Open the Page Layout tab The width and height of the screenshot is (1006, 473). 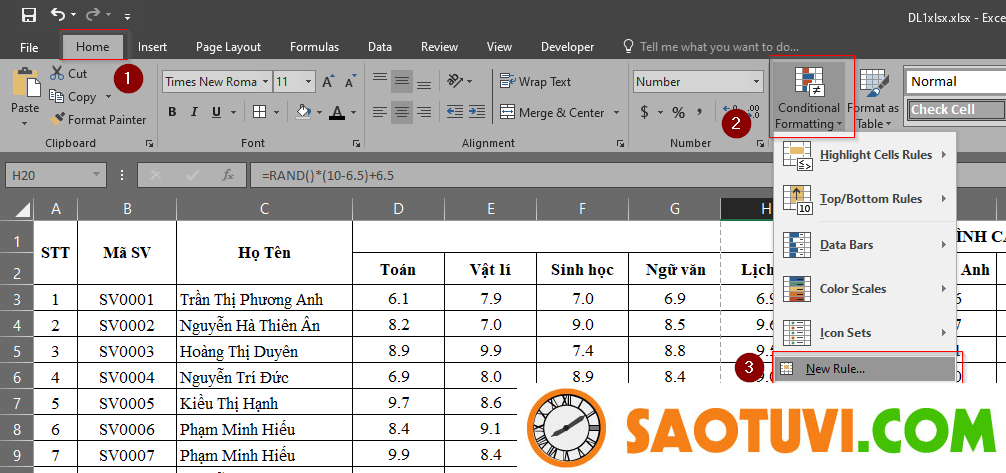[x=228, y=47]
